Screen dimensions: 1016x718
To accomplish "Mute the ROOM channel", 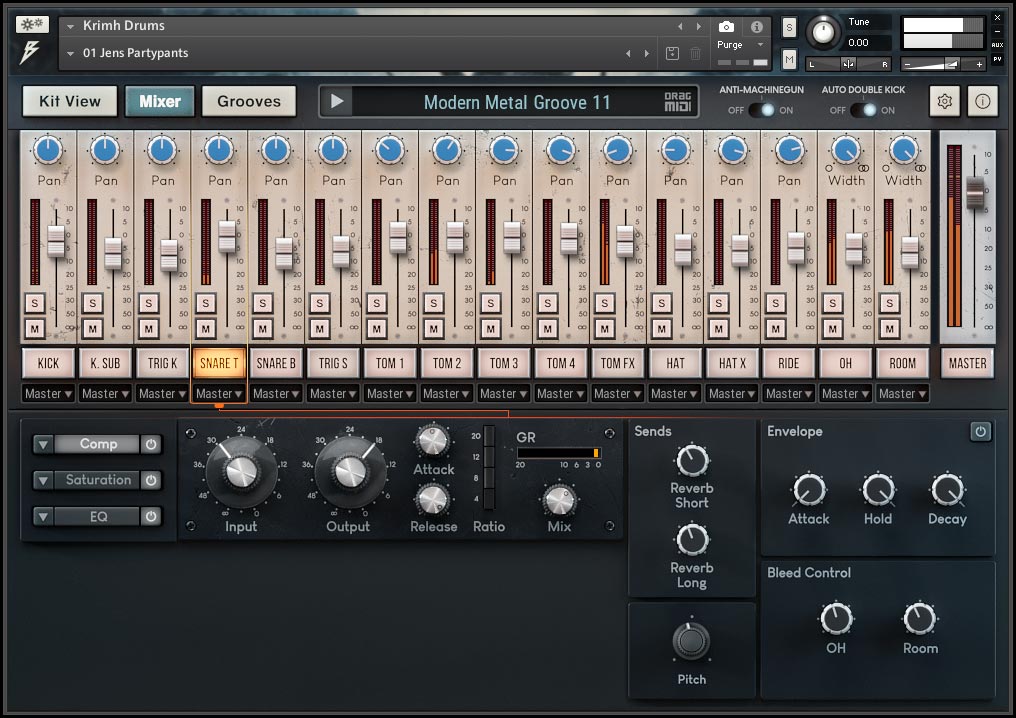I will coord(889,329).
